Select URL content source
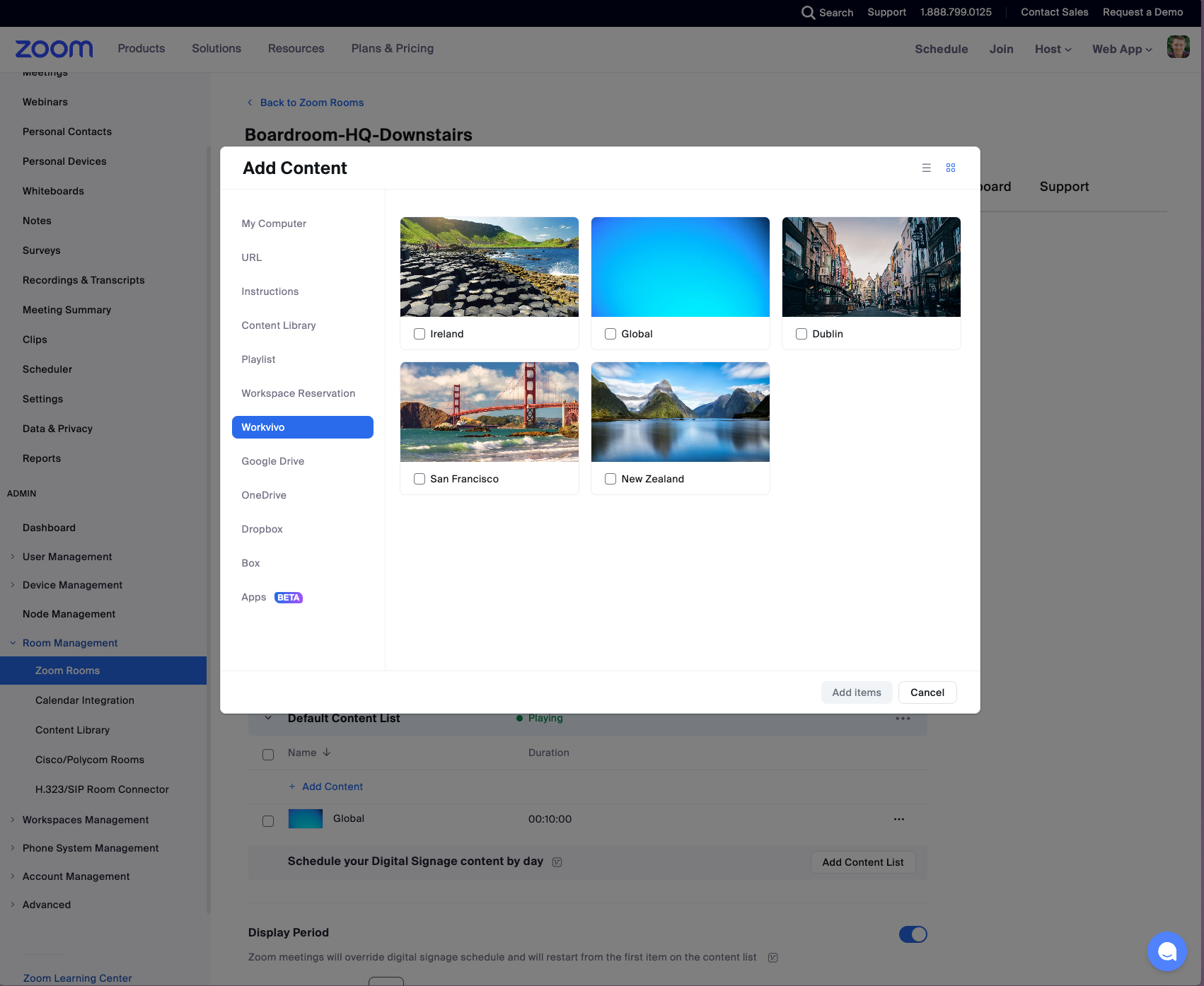The width and height of the screenshot is (1204, 986). 303,257
